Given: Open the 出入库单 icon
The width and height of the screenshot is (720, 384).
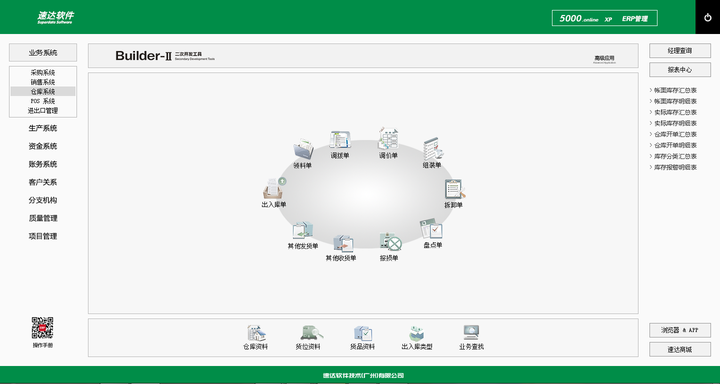Looking at the screenshot, I should coord(274,188).
